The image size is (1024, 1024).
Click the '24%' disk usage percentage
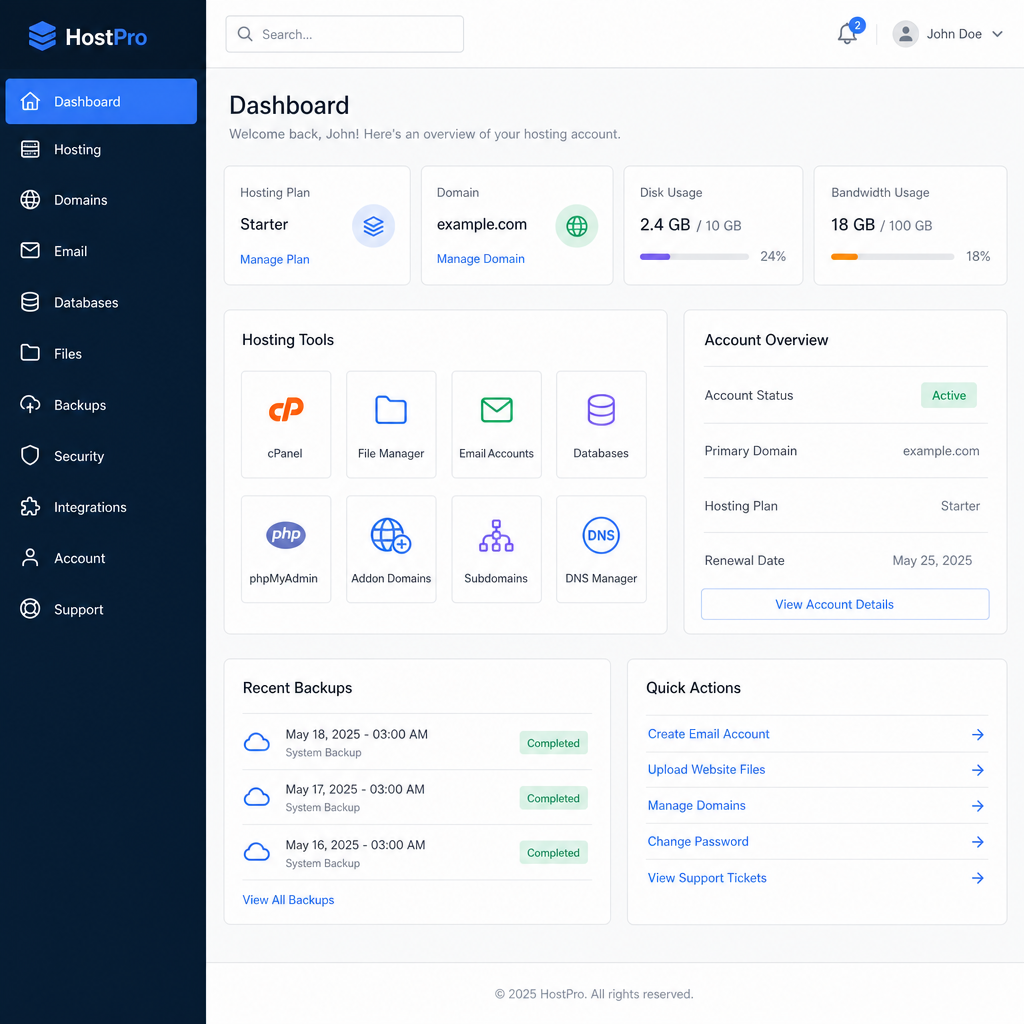(x=773, y=256)
